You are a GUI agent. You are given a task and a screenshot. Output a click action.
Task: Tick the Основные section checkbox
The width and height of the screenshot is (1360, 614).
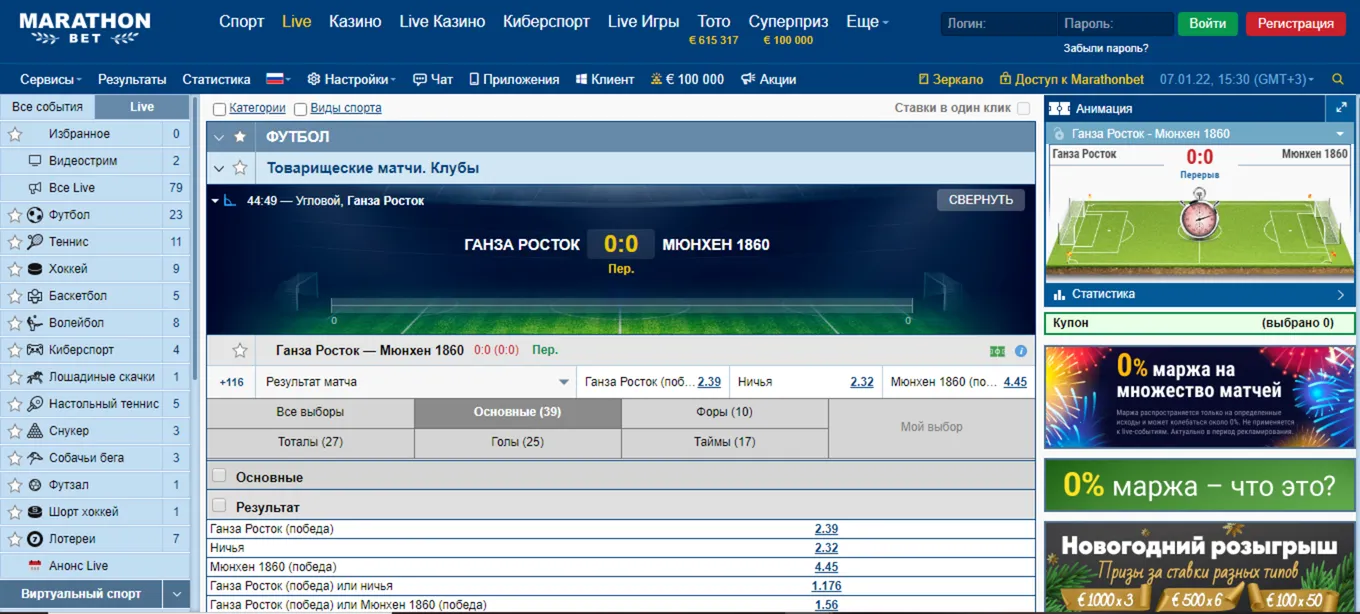pos(219,476)
